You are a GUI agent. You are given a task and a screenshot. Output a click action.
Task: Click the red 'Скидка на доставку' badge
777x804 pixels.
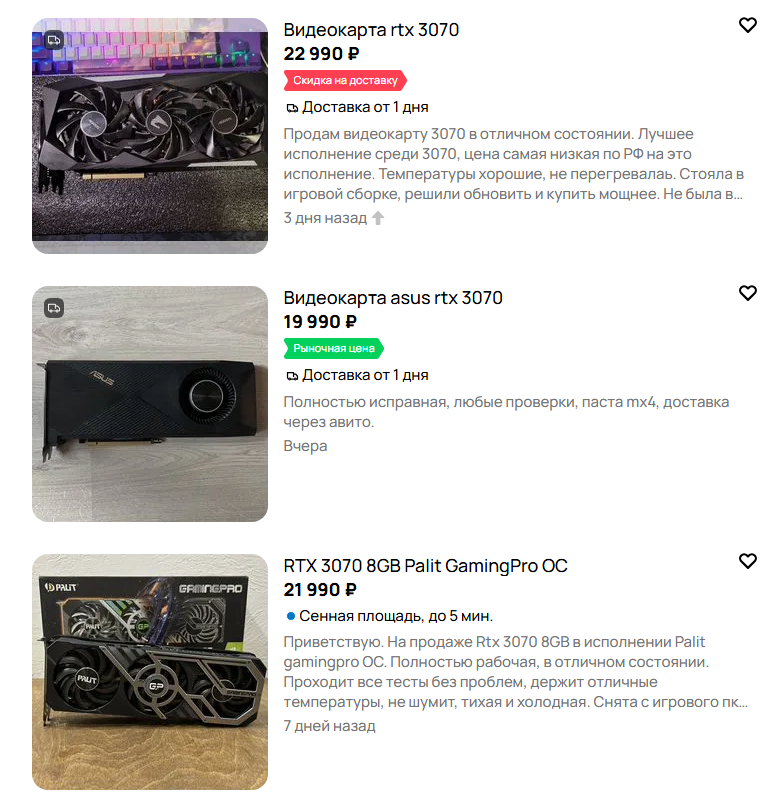click(345, 80)
